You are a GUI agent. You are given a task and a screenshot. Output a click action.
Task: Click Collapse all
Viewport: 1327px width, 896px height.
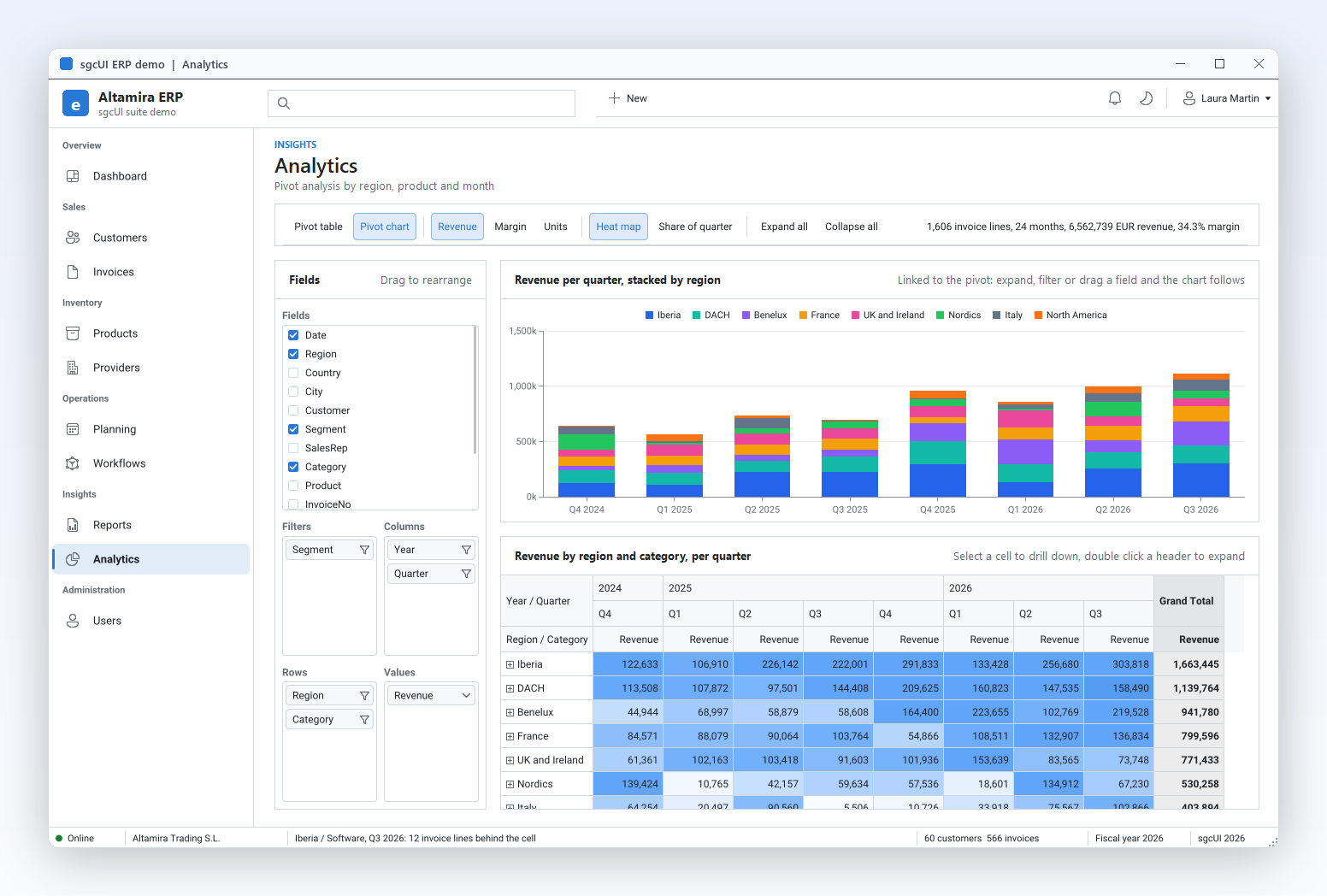tap(852, 227)
